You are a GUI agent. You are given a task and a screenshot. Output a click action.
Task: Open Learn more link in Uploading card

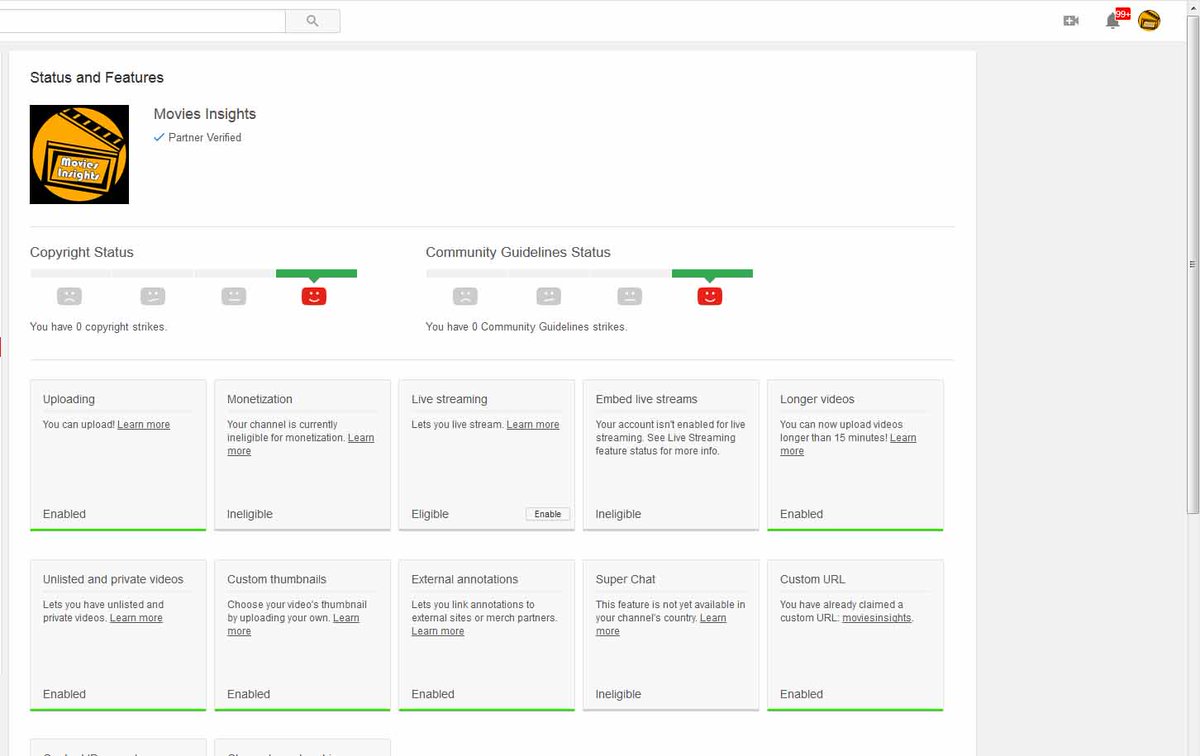143,425
